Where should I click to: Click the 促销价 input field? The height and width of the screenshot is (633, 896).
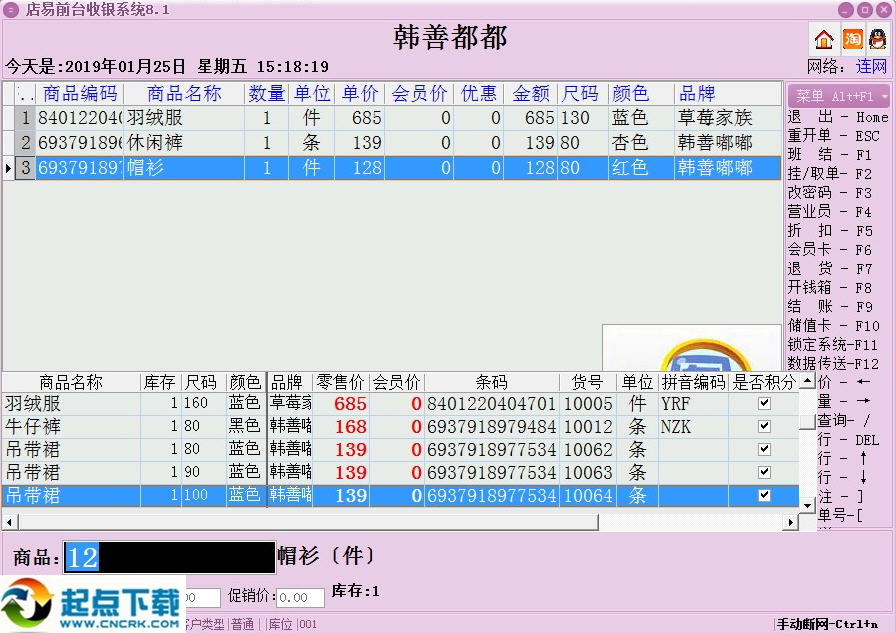(300, 598)
